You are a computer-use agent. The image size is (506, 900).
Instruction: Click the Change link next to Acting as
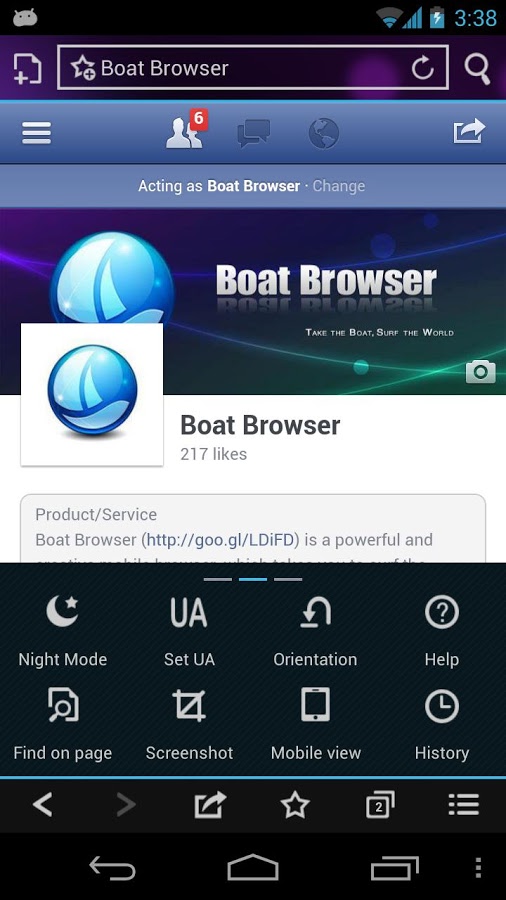pos(338,186)
